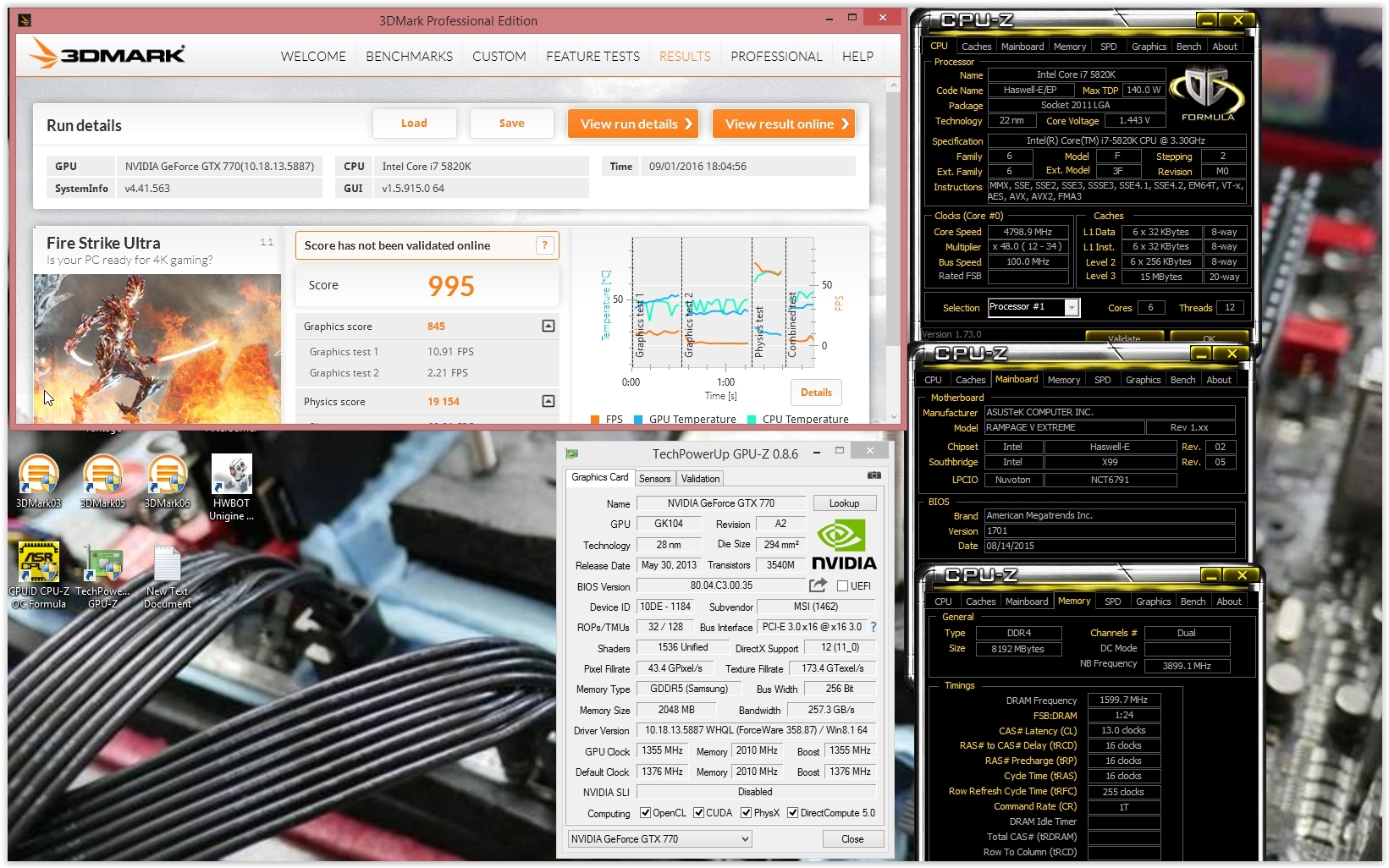Screen dimensions: 1389x868
Task: Open New Text Document on desktop
Action: tap(168, 575)
